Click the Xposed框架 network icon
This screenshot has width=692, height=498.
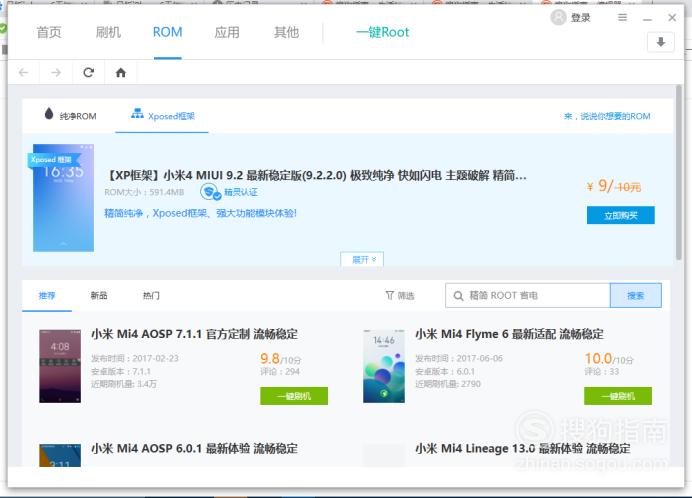(x=137, y=113)
